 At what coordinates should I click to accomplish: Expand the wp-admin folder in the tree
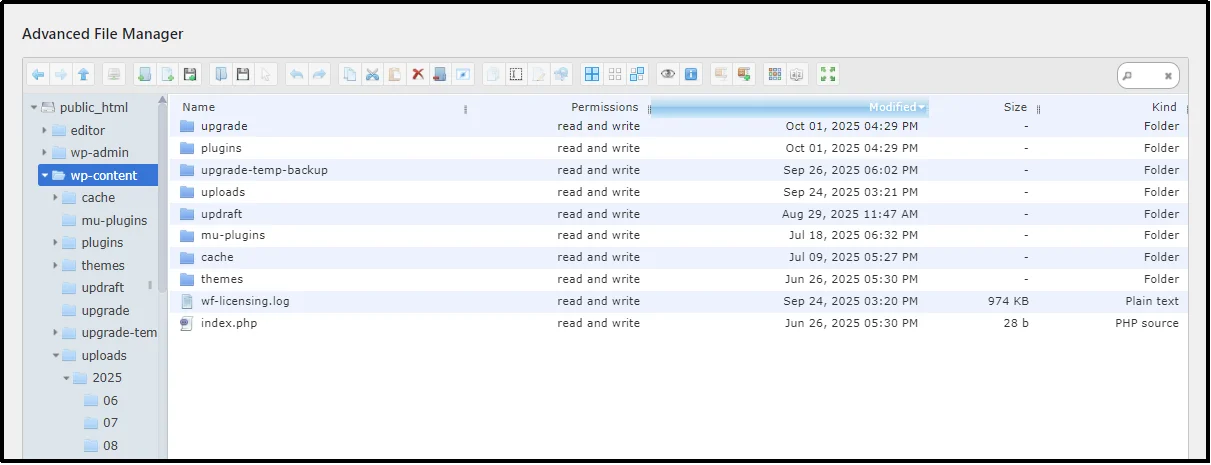44,153
